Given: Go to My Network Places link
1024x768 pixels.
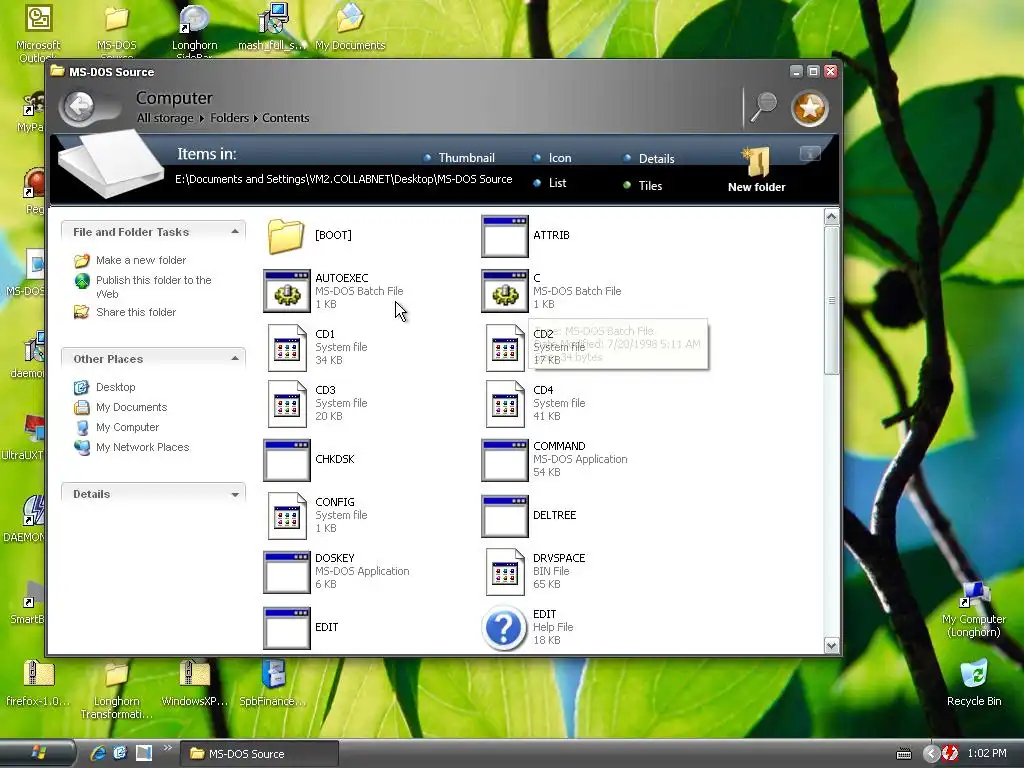Looking at the screenshot, I should pyautogui.click(x=142, y=447).
